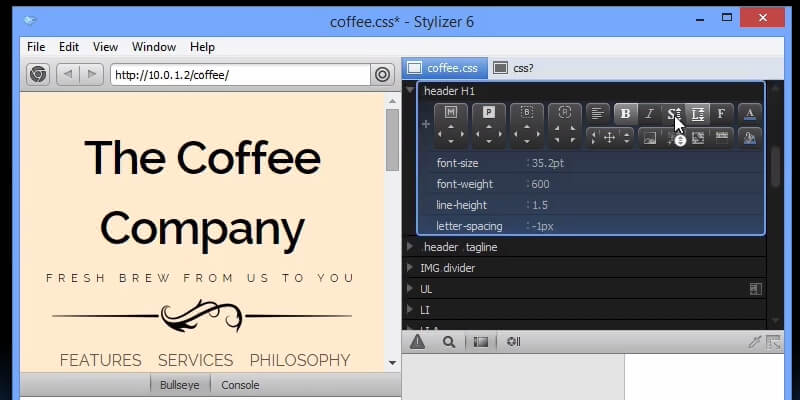
Task: Open the Help menu
Action: click(202, 47)
